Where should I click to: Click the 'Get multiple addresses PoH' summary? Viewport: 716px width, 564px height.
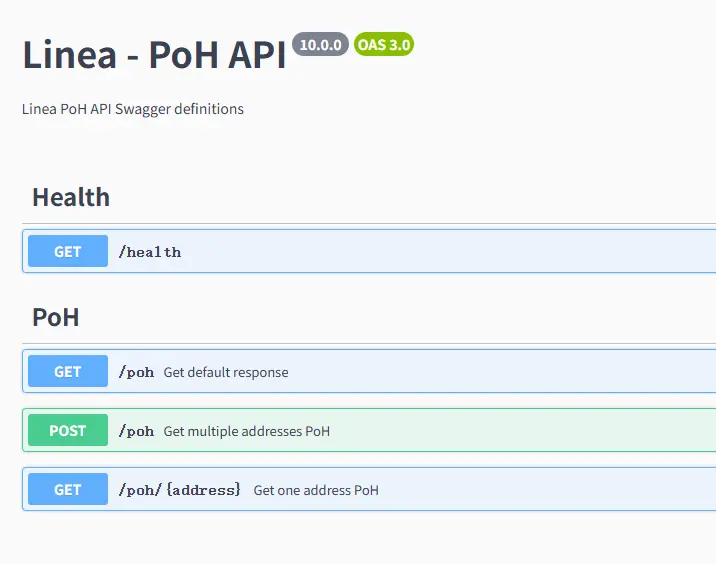[247, 431]
